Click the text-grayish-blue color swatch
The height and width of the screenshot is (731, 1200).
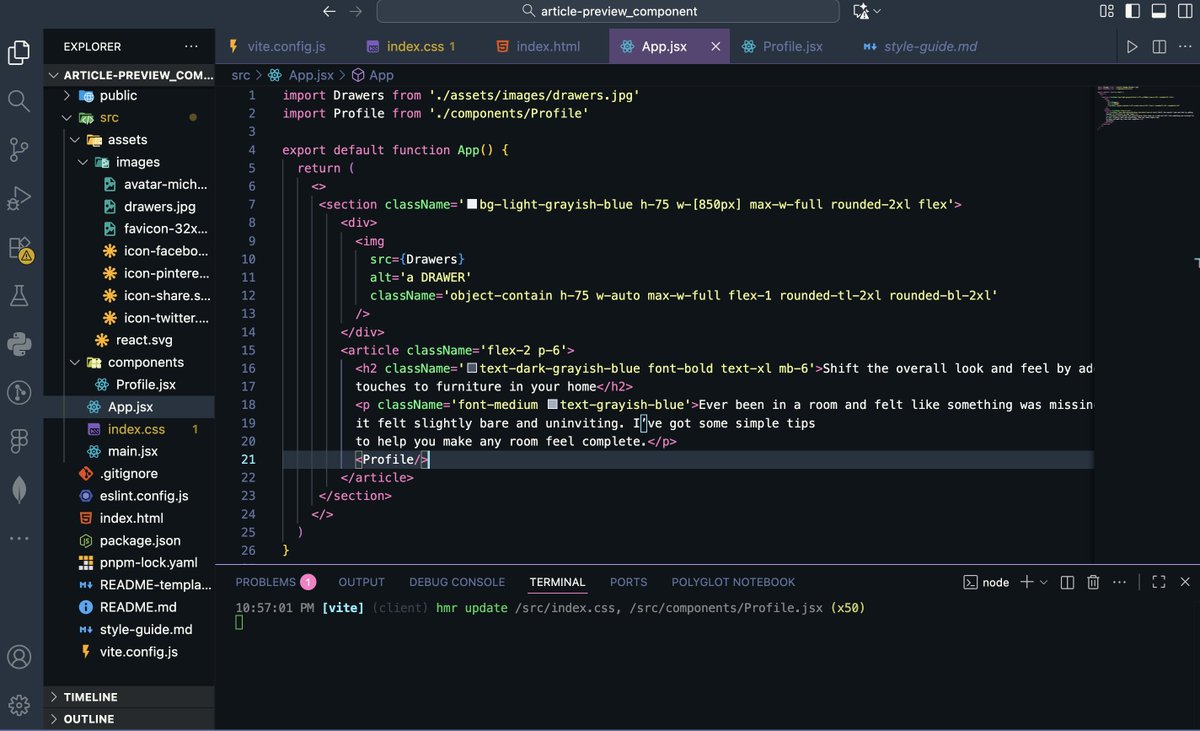tap(552, 405)
